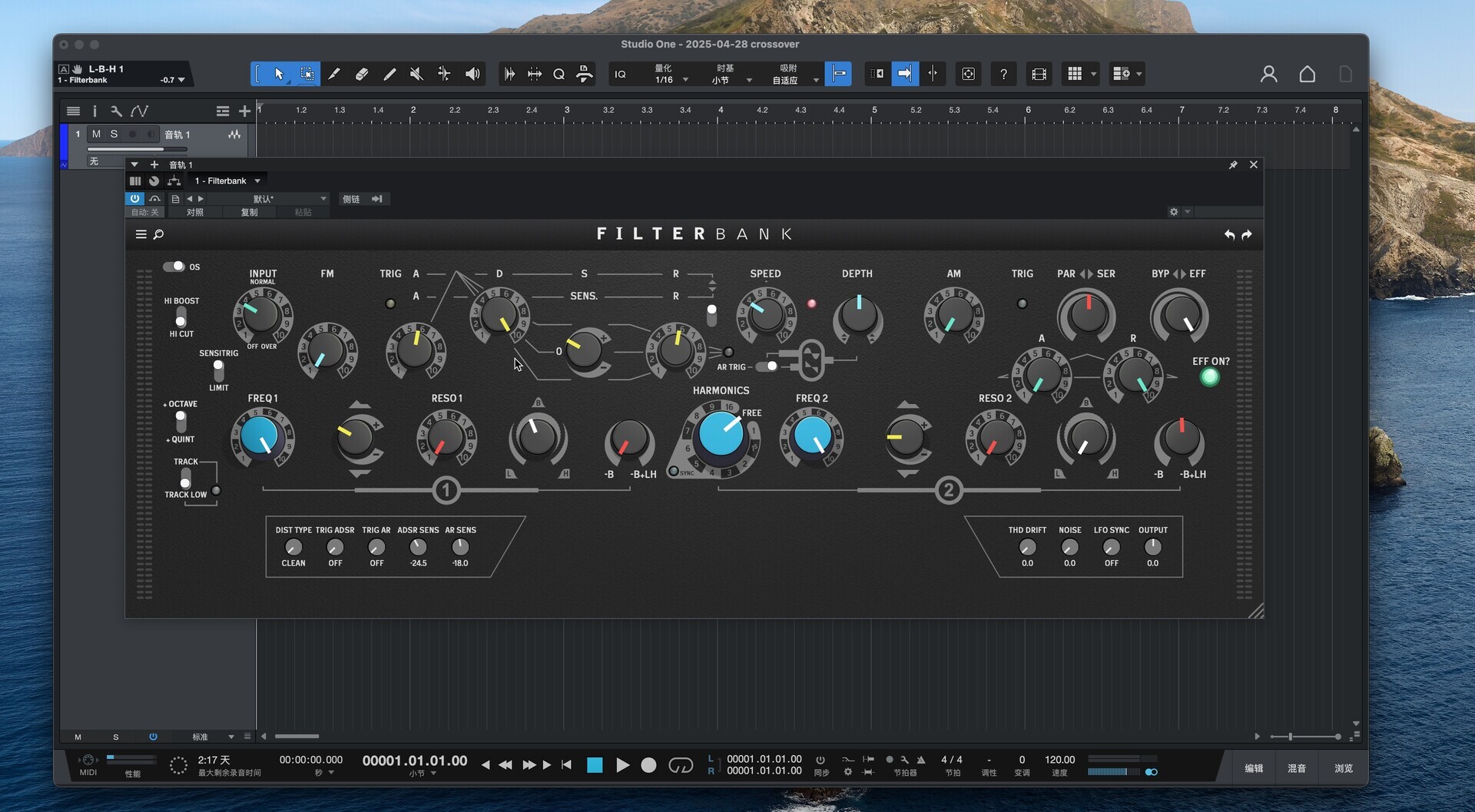
Task: Open the help question mark icon
Action: (x=1003, y=74)
